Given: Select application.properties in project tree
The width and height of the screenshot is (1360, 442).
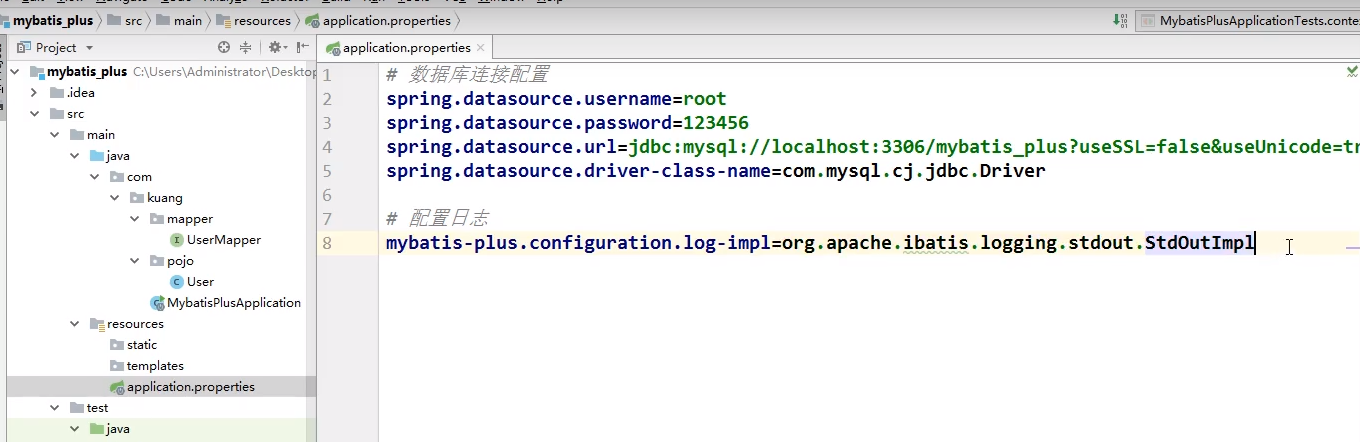Looking at the screenshot, I should point(190,387).
